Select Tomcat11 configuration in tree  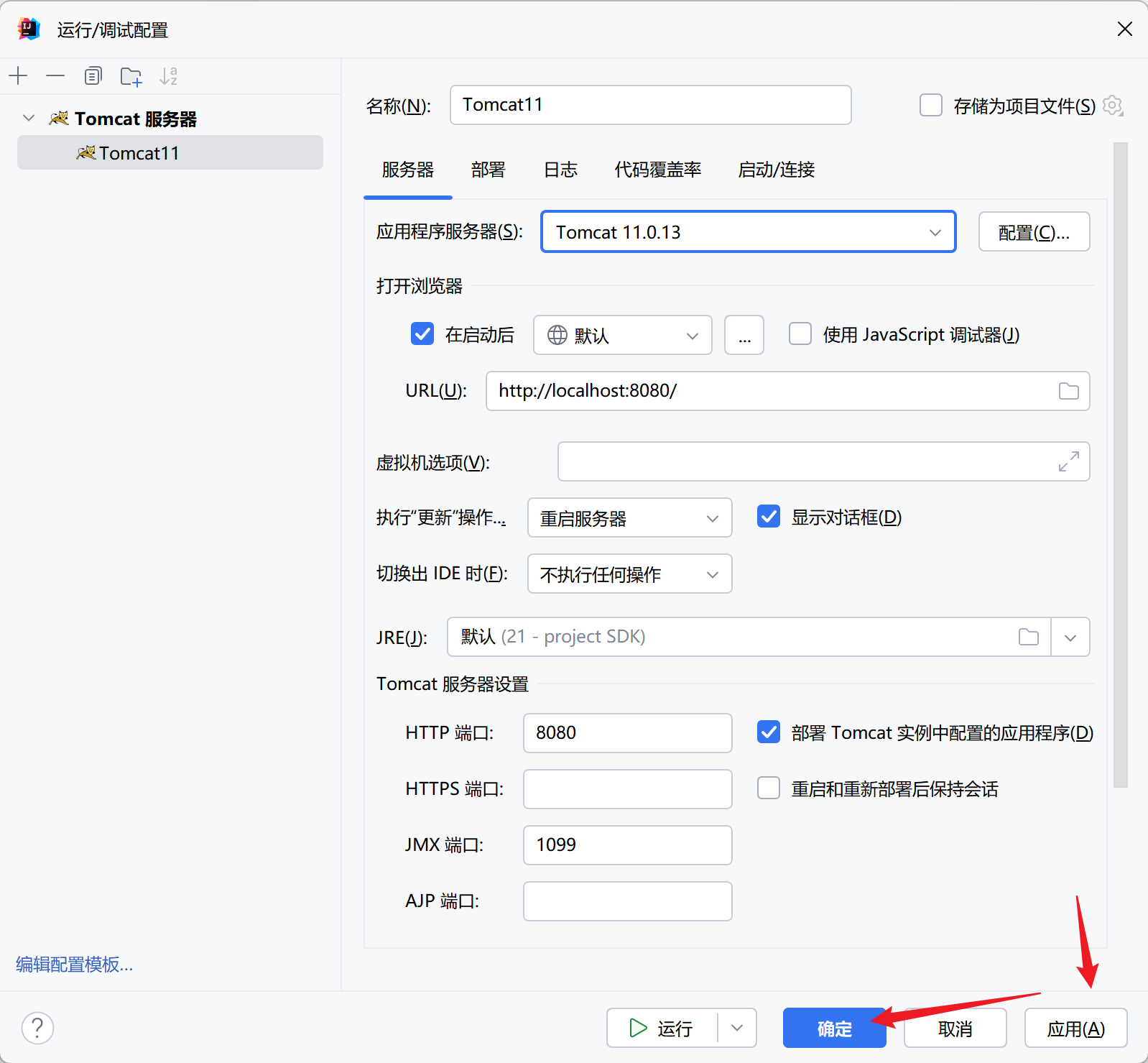[170, 152]
